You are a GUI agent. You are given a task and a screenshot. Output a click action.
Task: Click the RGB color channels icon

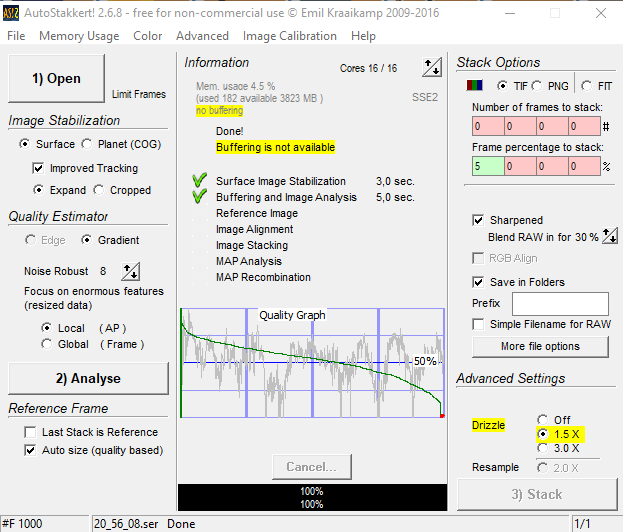tap(477, 85)
